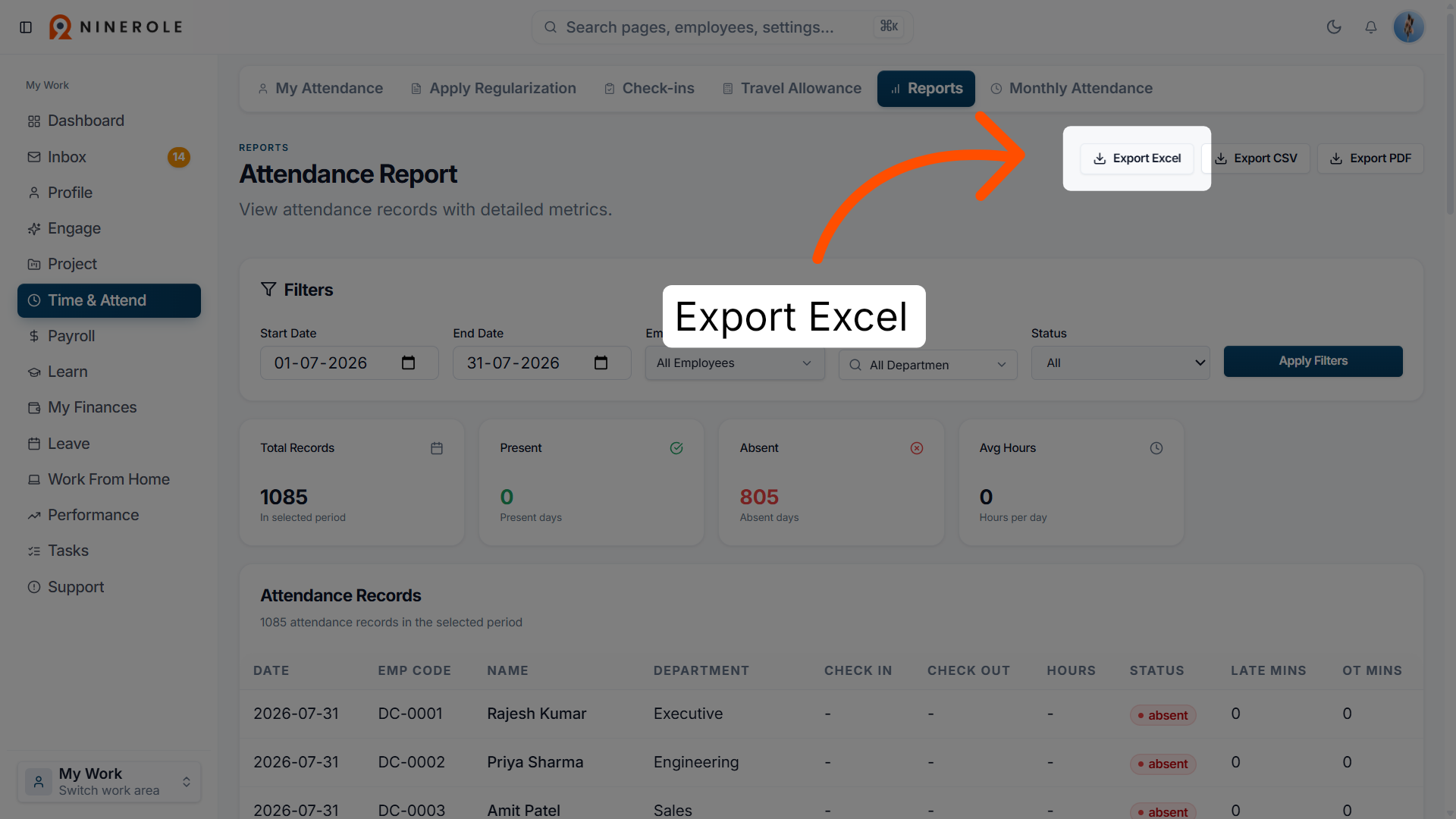The width and height of the screenshot is (1456, 819).
Task: Click the Priya Sharma name cell
Action: [x=535, y=762]
